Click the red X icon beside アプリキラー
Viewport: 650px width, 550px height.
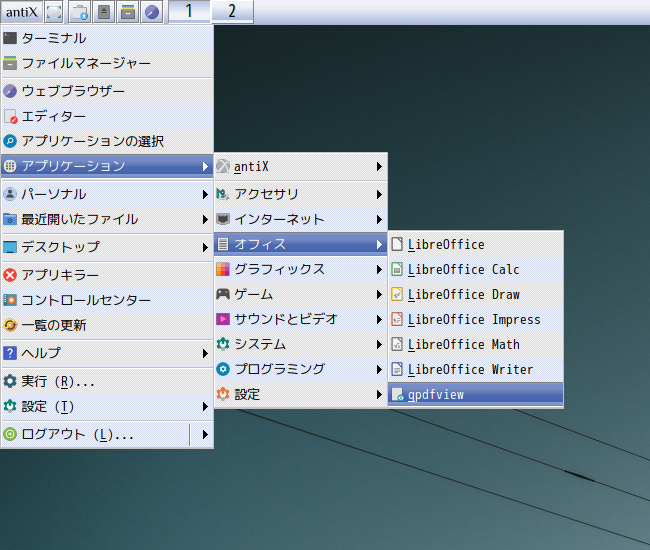[x=10, y=275]
